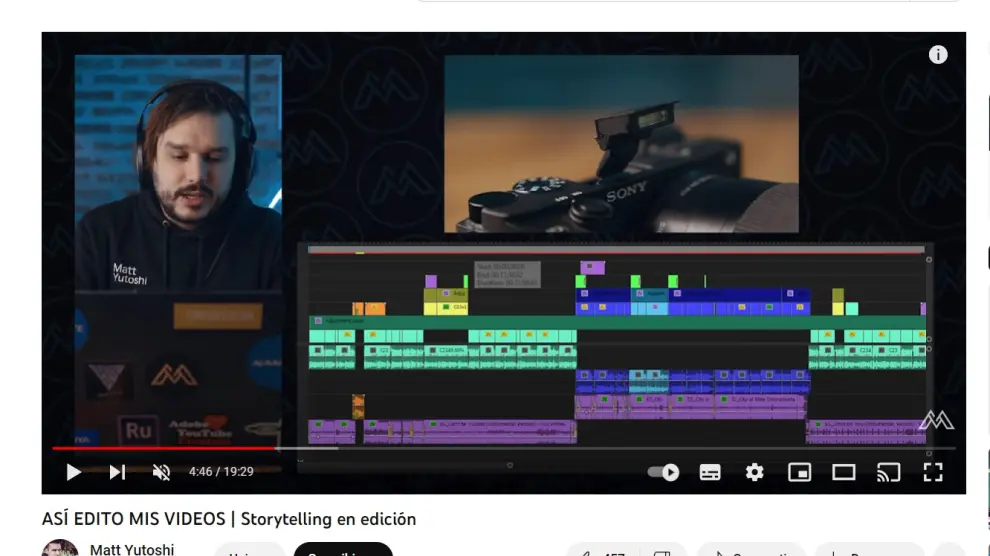Screen dimensions: 990x556
Task: Unmute the video sound
Action: pos(161,472)
